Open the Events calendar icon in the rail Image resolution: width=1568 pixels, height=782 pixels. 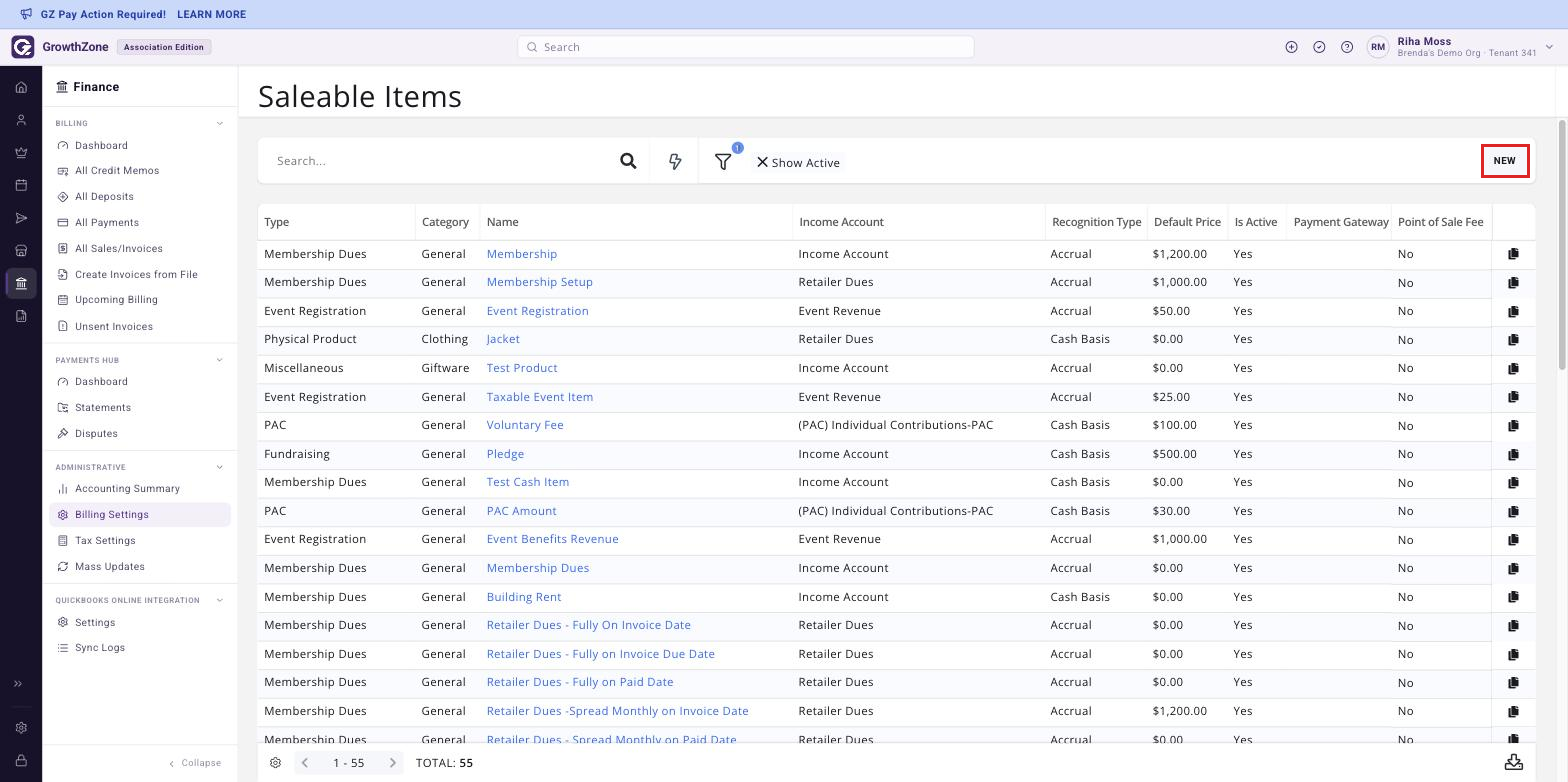click(21, 185)
